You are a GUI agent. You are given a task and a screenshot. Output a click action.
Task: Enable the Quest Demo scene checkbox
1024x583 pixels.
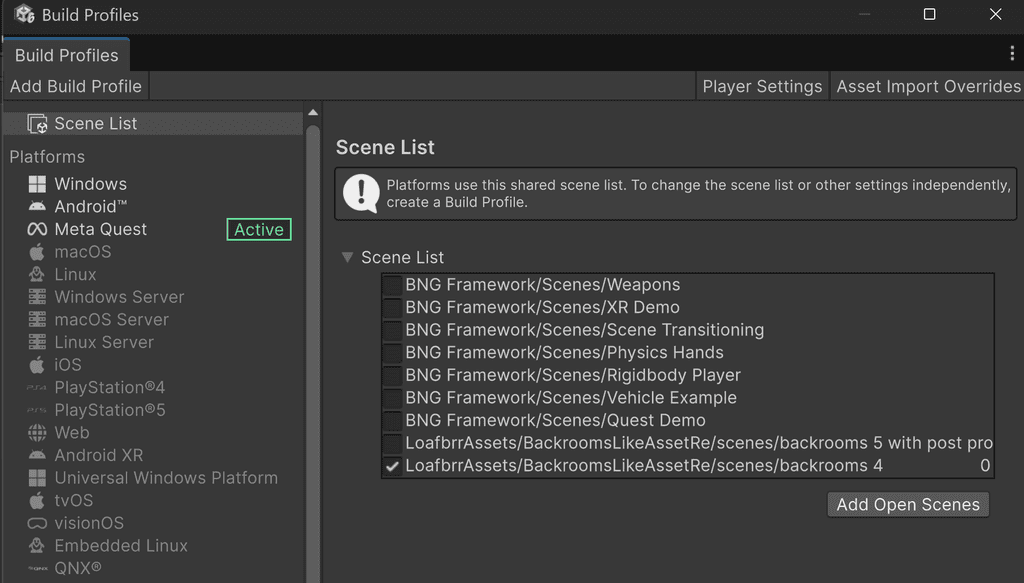click(x=392, y=420)
